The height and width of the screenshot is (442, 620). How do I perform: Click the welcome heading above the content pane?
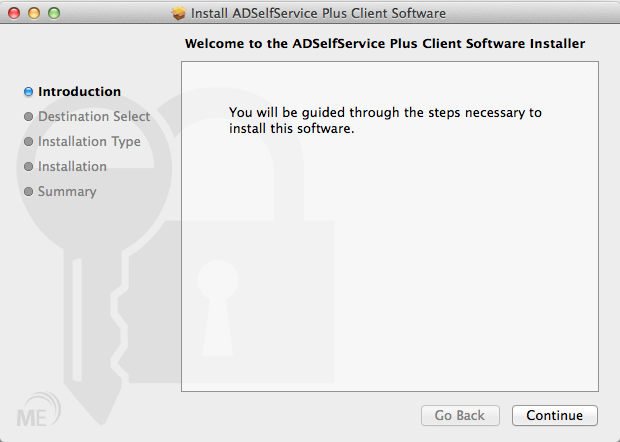pos(385,44)
